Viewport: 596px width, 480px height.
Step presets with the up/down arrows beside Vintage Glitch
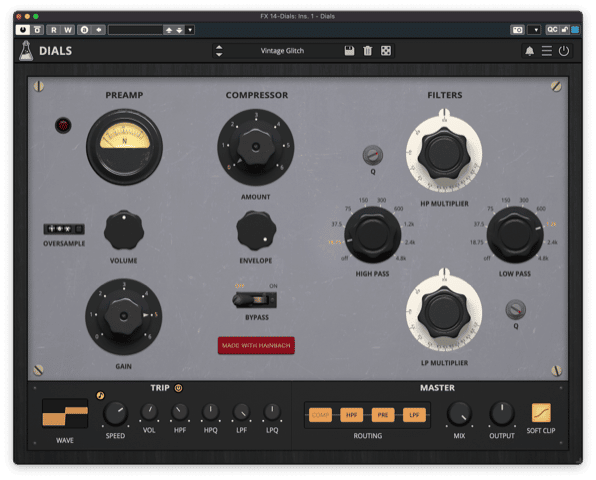pyautogui.click(x=219, y=51)
